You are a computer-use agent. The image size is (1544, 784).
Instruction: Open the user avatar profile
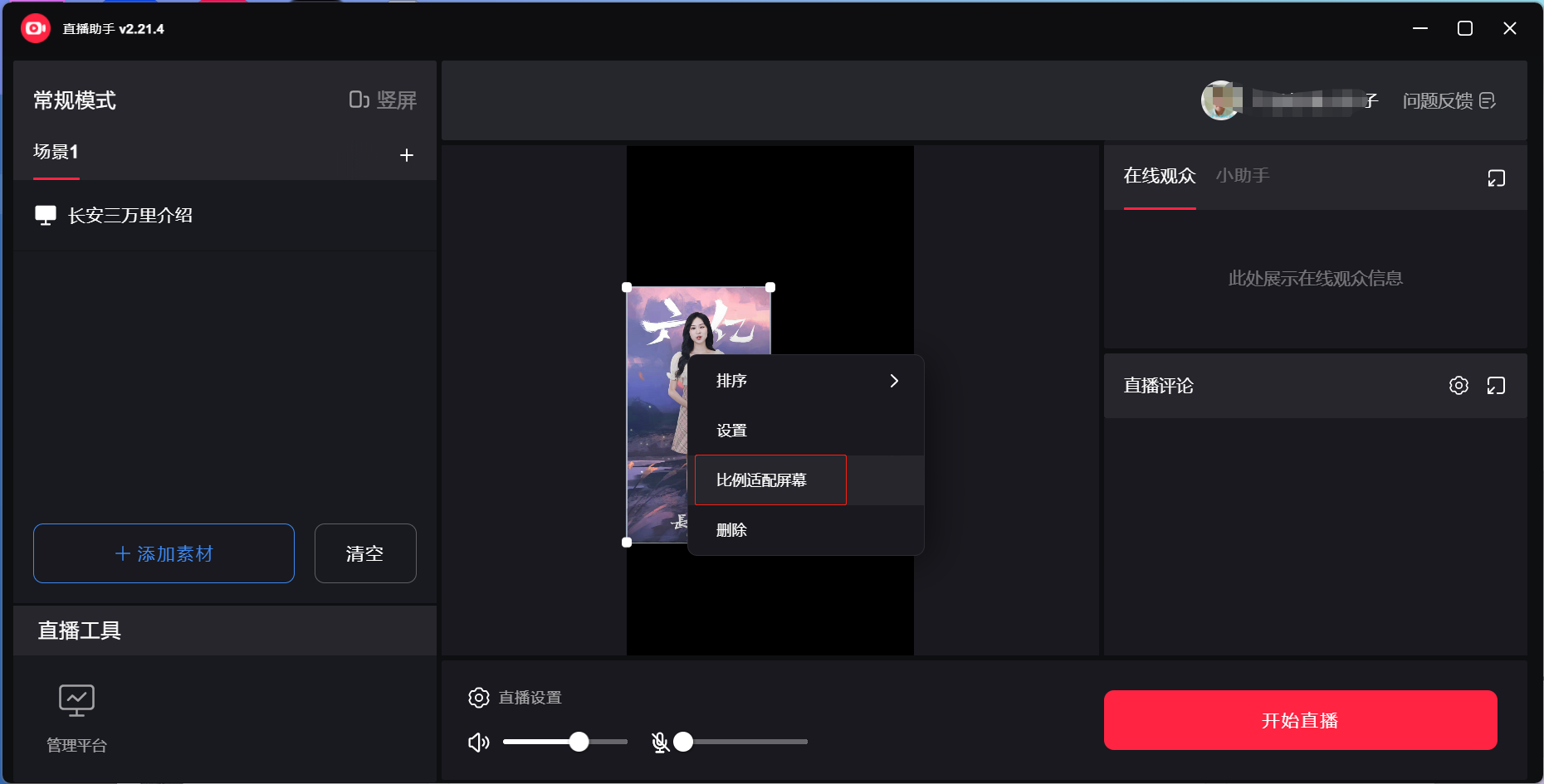pyautogui.click(x=1221, y=100)
